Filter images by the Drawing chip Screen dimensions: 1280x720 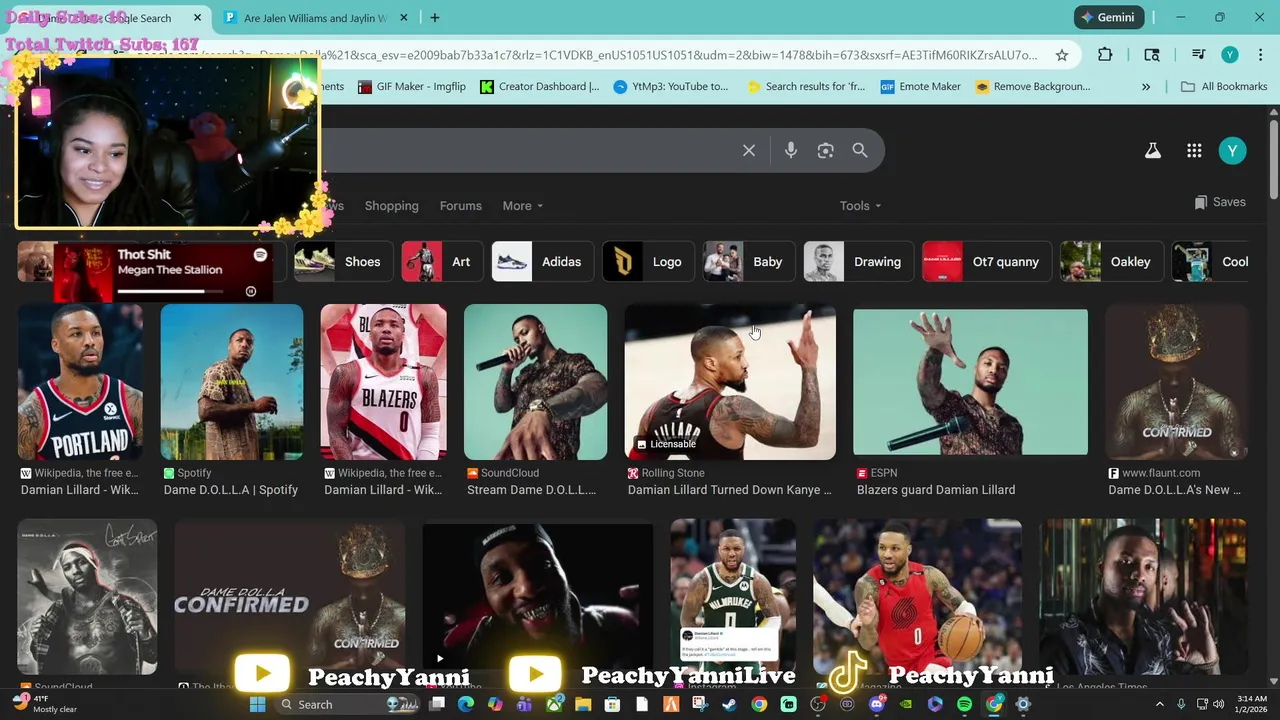858,262
